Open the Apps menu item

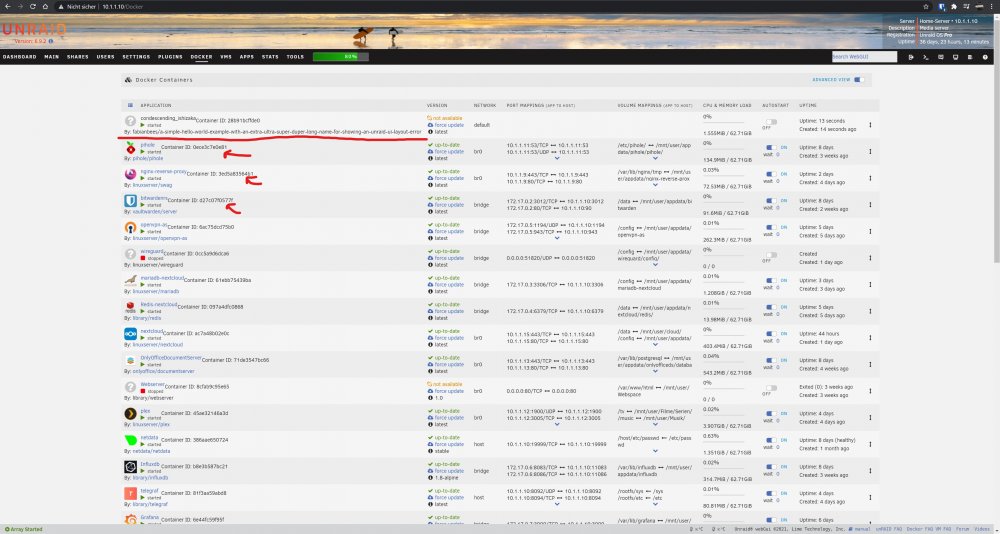[247, 57]
